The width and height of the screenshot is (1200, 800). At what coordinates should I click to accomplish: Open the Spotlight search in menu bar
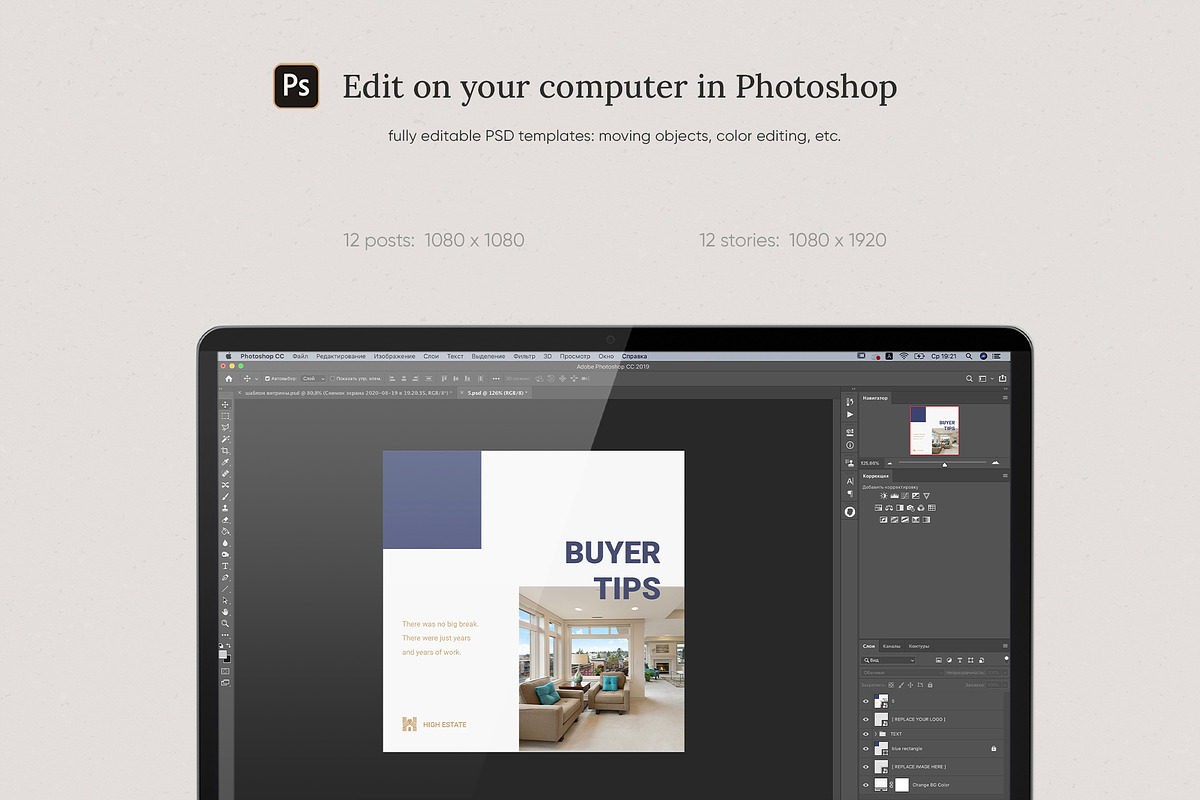pos(969,356)
